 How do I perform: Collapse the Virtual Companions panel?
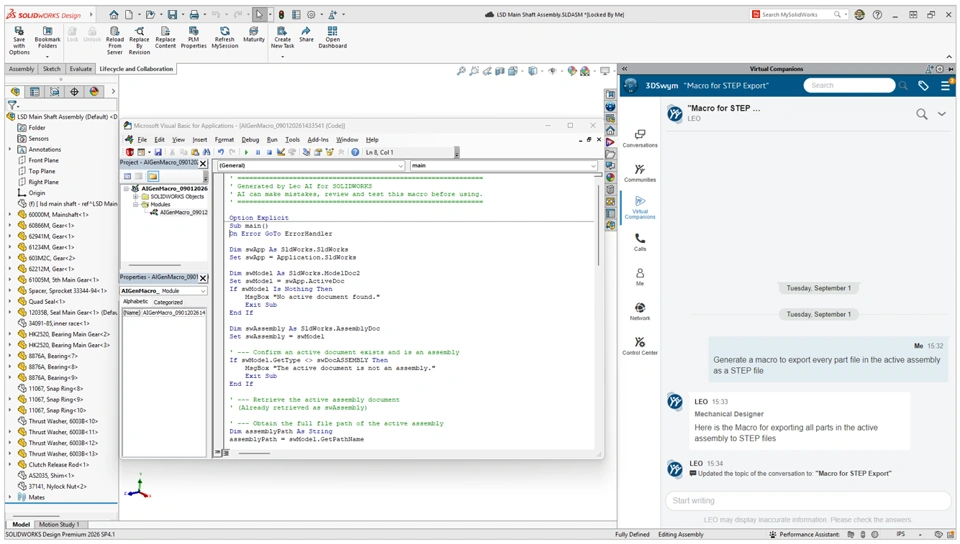(624, 69)
